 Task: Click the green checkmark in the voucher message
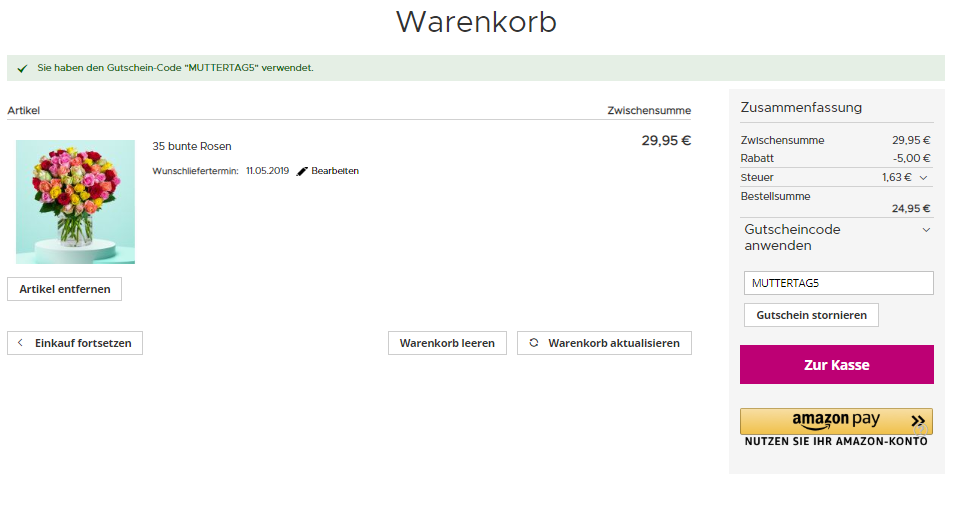point(22,68)
